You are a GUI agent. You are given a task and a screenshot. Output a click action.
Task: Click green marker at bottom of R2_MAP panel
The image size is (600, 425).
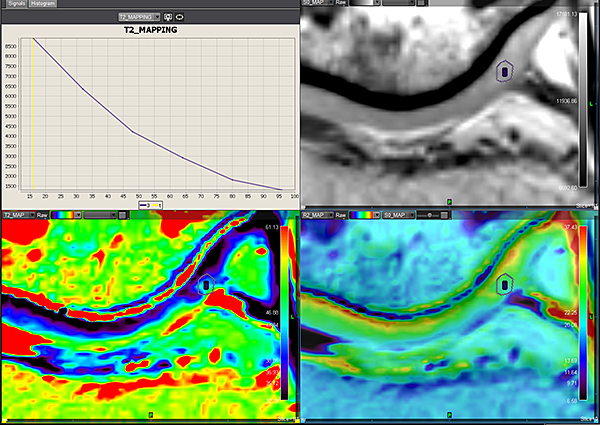pyautogui.click(x=449, y=412)
